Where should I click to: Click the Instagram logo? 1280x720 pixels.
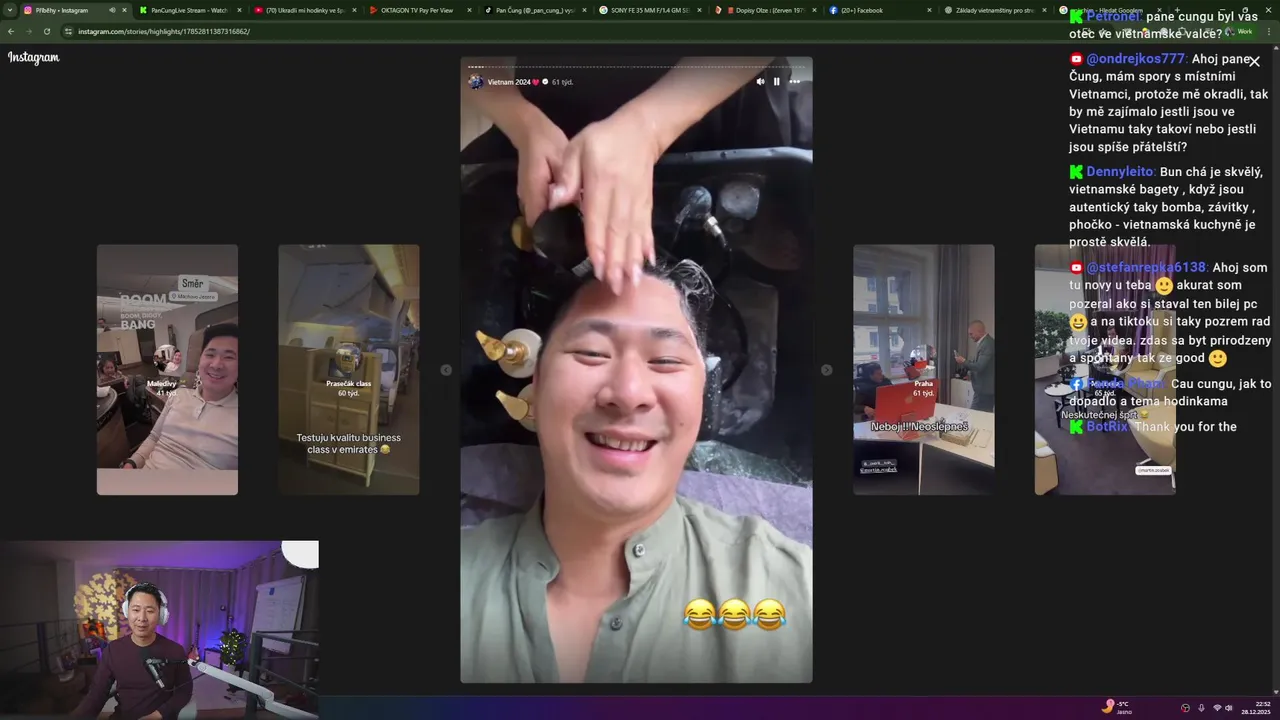tap(34, 58)
